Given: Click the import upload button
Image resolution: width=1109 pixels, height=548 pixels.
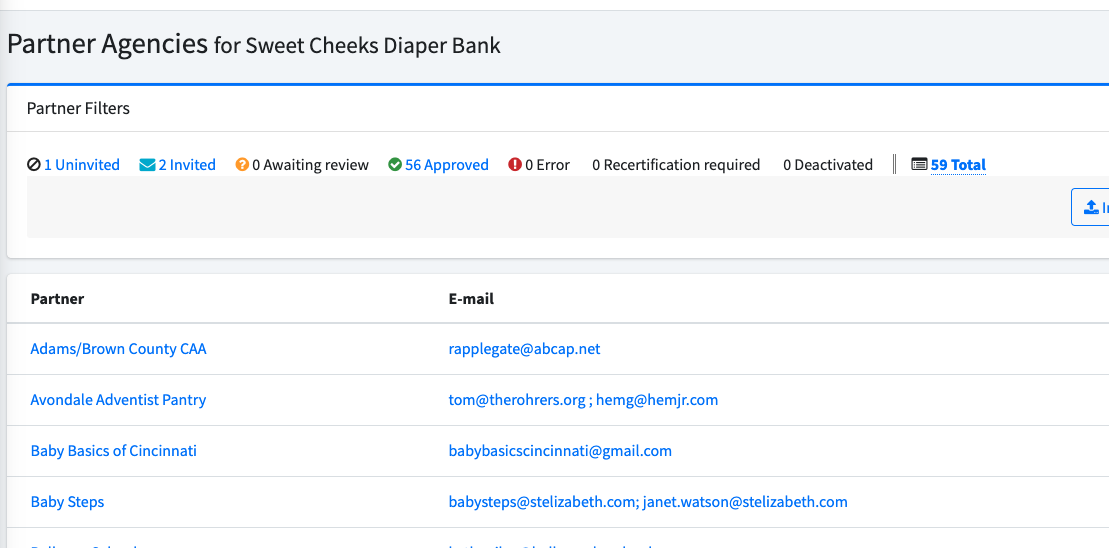Looking at the screenshot, I should click(x=1091, y=207).
